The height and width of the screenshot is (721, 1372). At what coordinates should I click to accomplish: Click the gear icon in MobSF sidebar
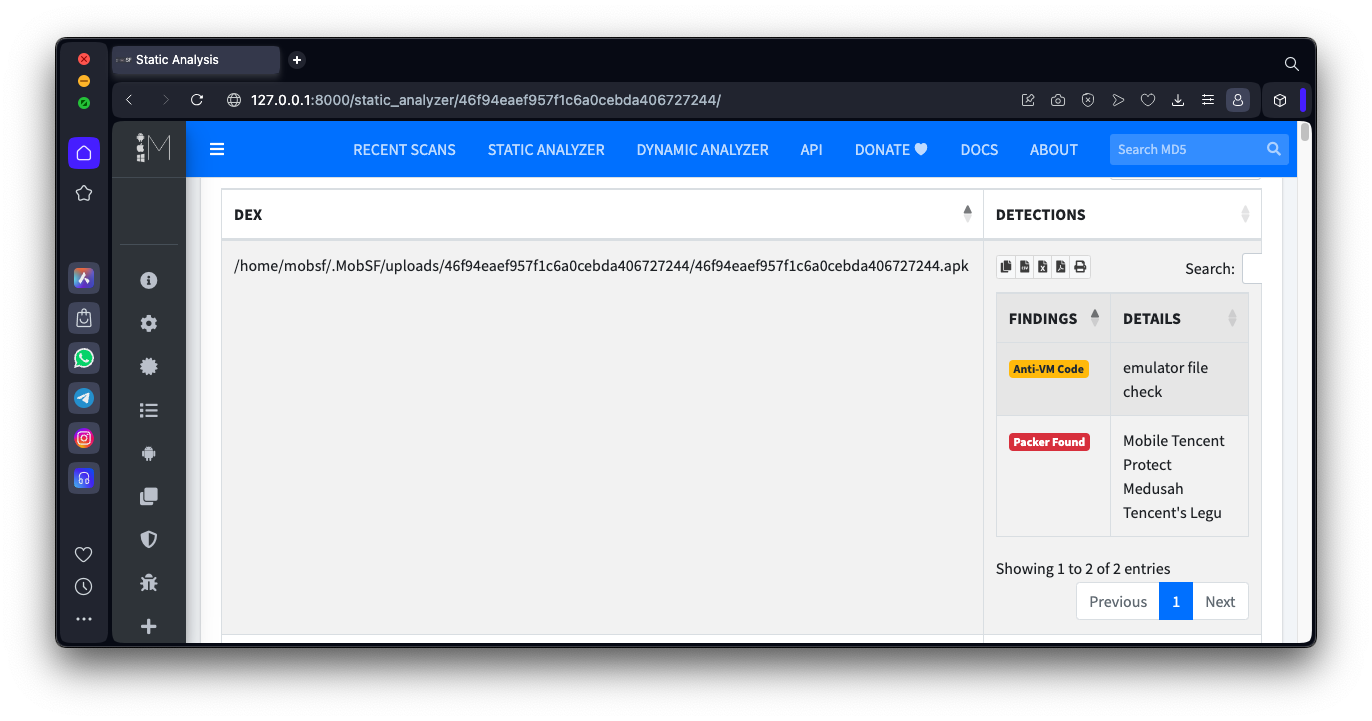(x=149, y=323)
